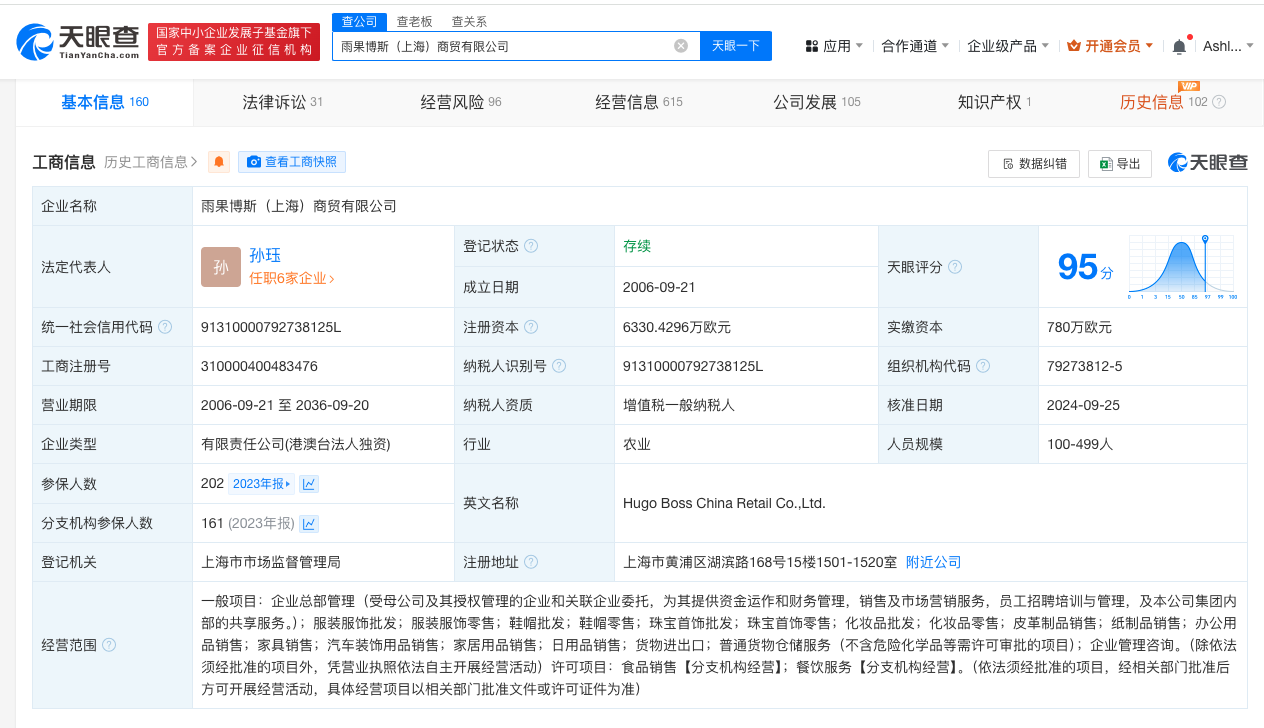Click the 天眼查 logo right of 导出 button

1207,163
